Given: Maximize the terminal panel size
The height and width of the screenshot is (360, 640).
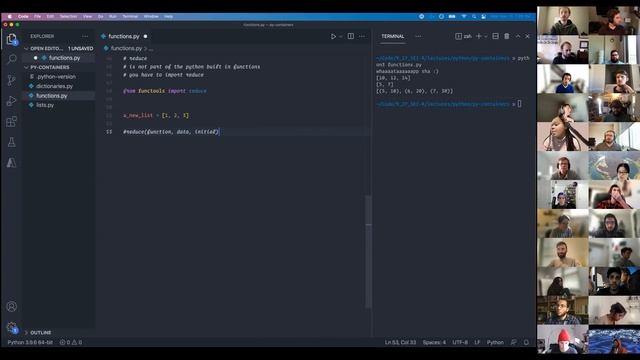Looking at the screenshot, I should point(518,36).
